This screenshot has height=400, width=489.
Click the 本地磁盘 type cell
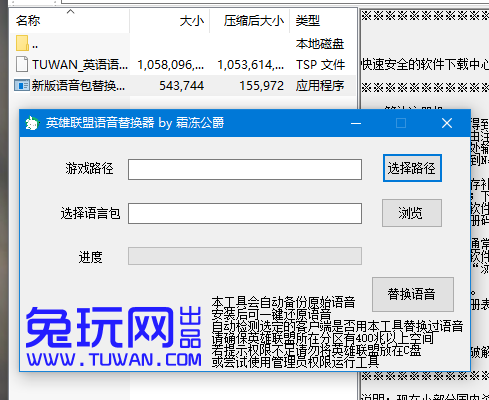pos(320,44)
